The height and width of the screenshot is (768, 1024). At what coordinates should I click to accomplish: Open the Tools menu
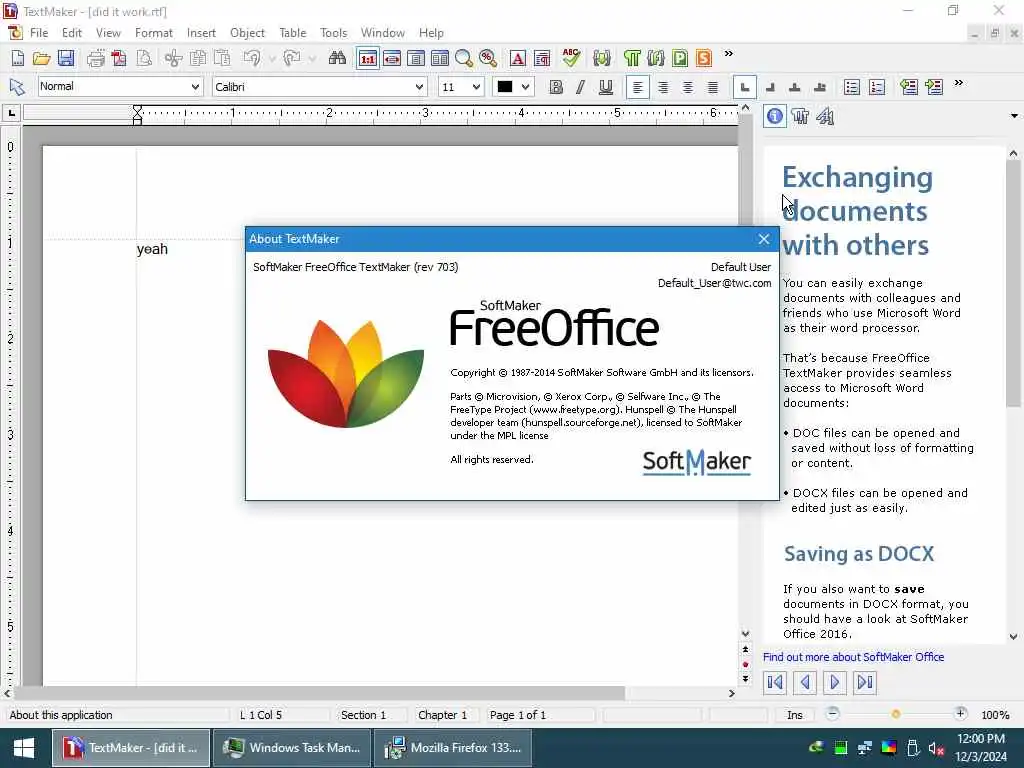pos(333,33)
